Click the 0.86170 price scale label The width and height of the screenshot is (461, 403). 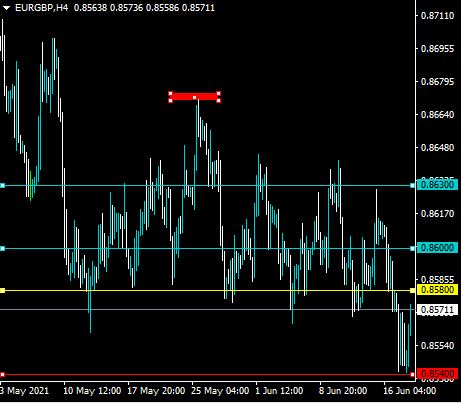[437, 214]
